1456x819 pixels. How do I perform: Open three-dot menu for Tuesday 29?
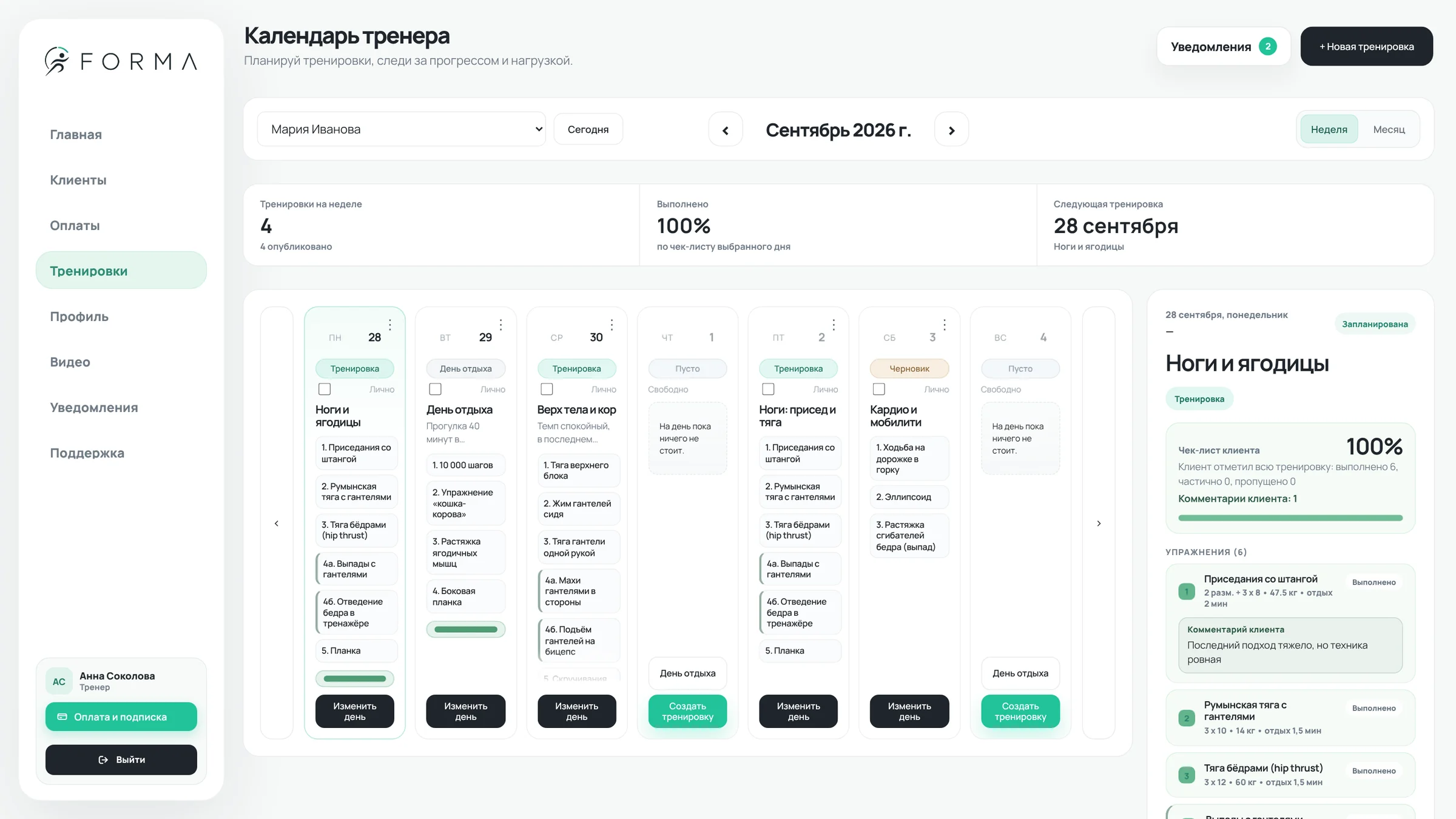point(501,325)
